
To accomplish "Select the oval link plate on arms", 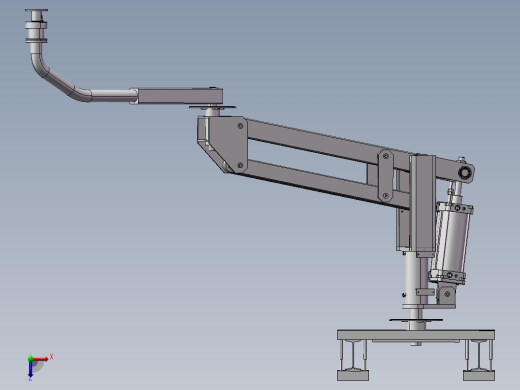I will (x=386, y=175).
